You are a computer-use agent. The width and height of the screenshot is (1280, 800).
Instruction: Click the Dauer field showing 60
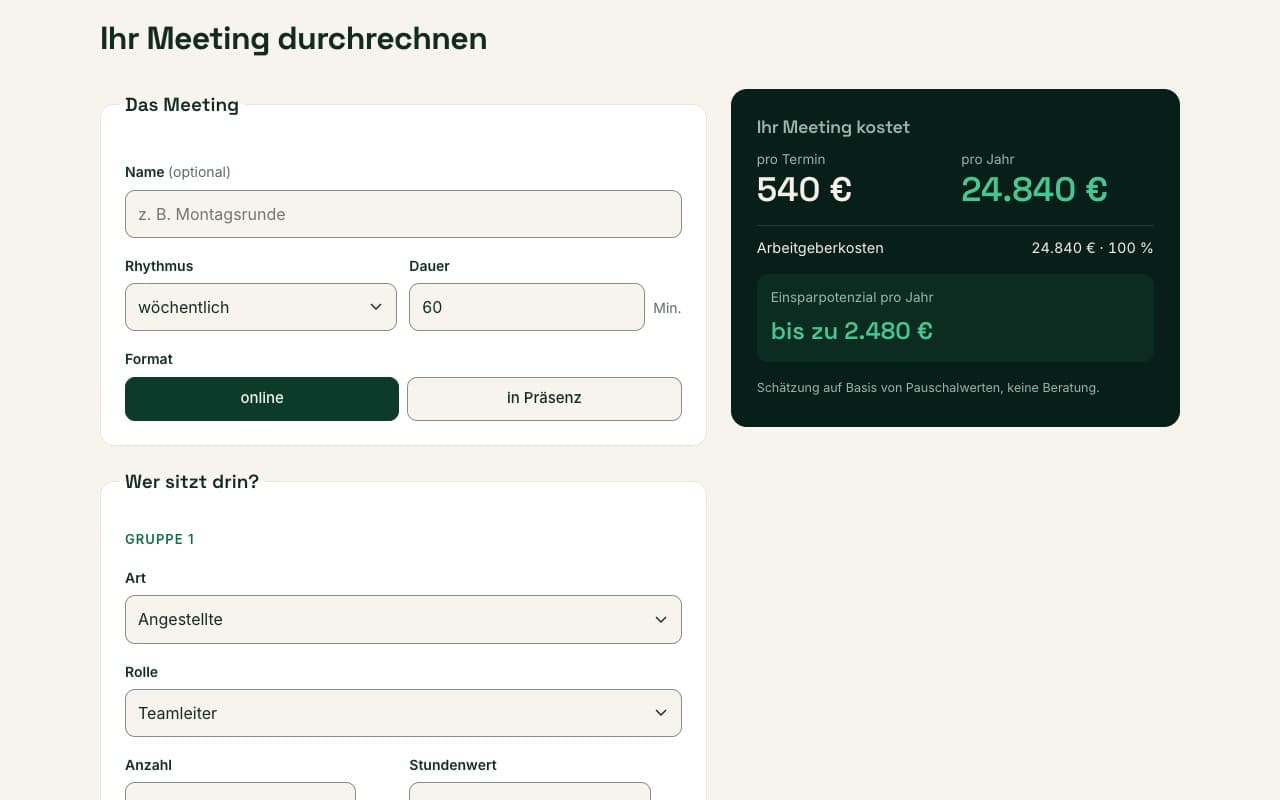pos(527,307)
